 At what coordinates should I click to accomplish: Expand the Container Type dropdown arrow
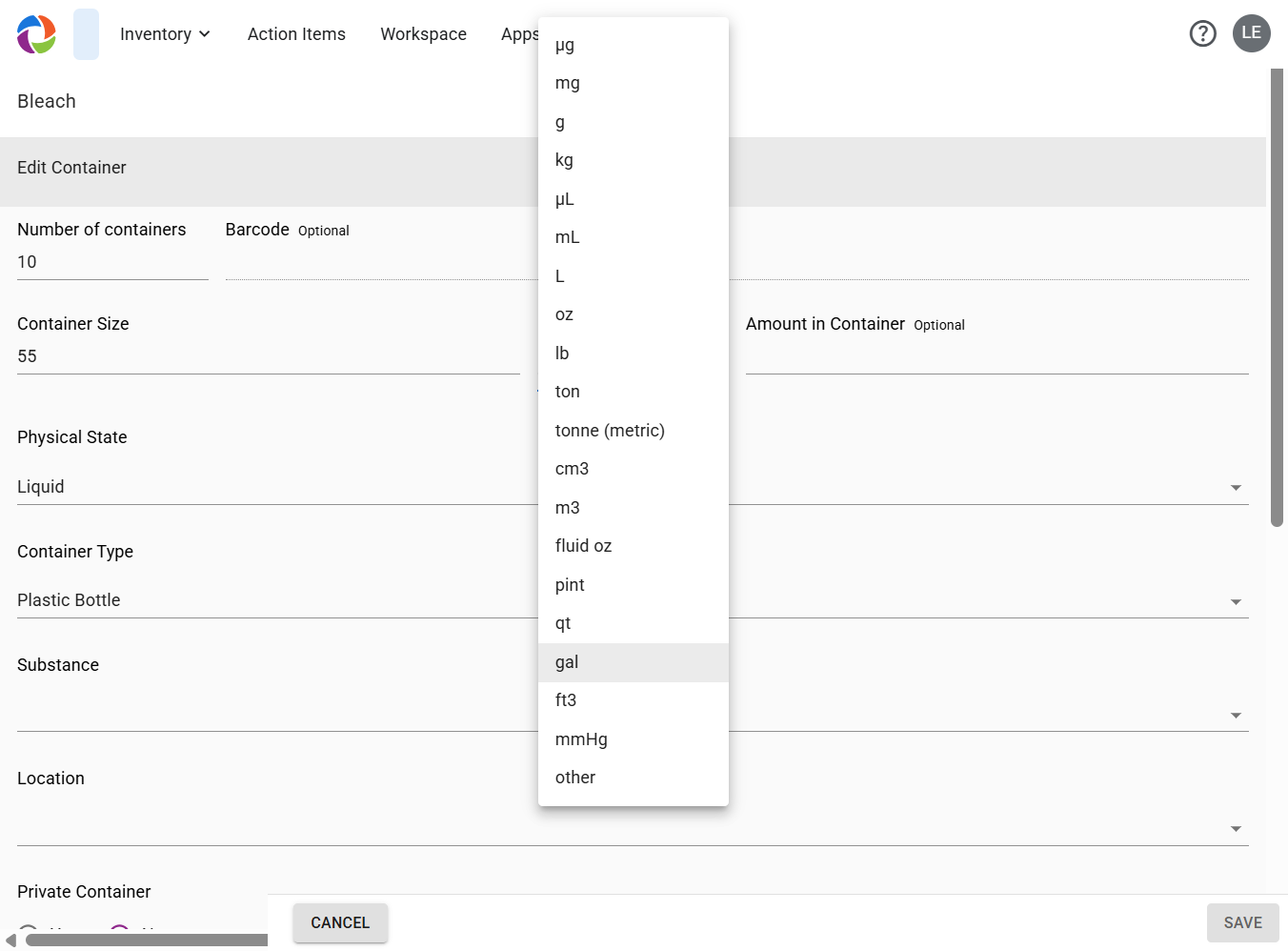coord(1236,602)
